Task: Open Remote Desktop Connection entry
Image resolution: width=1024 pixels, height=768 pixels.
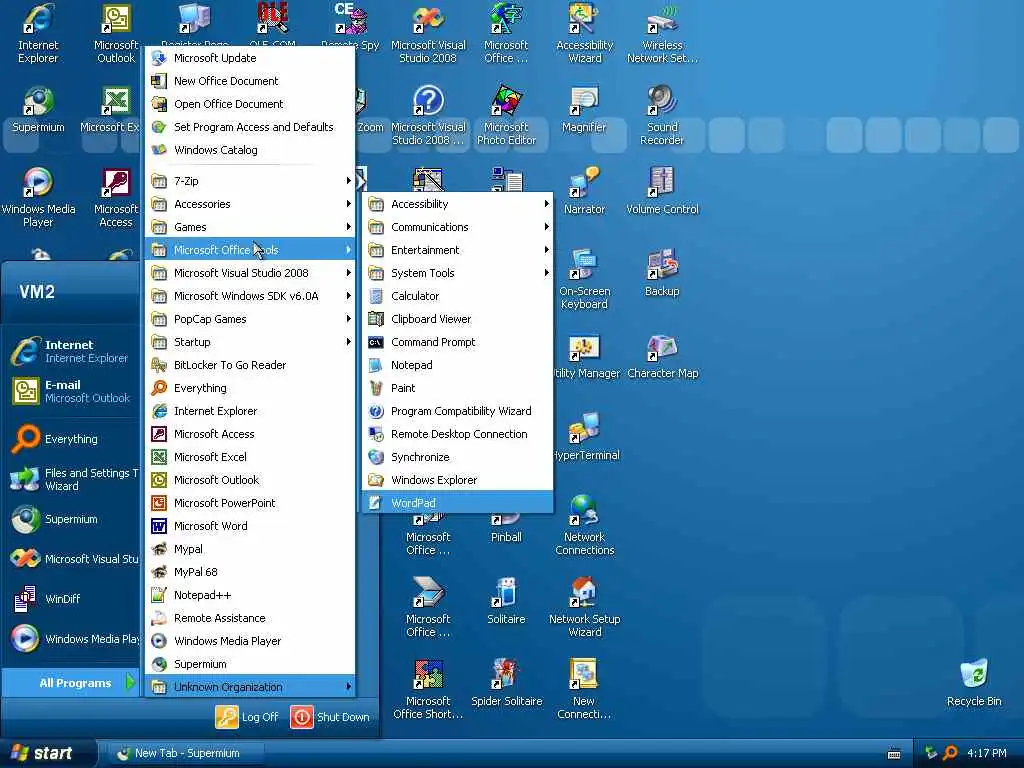Action: pyautogui.click(x=457, y=434)
